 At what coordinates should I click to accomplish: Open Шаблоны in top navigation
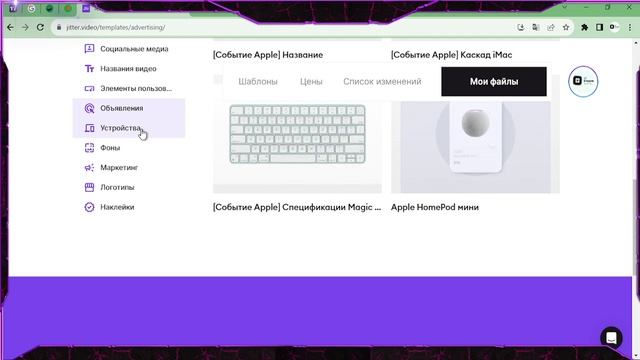coord(258,82)
